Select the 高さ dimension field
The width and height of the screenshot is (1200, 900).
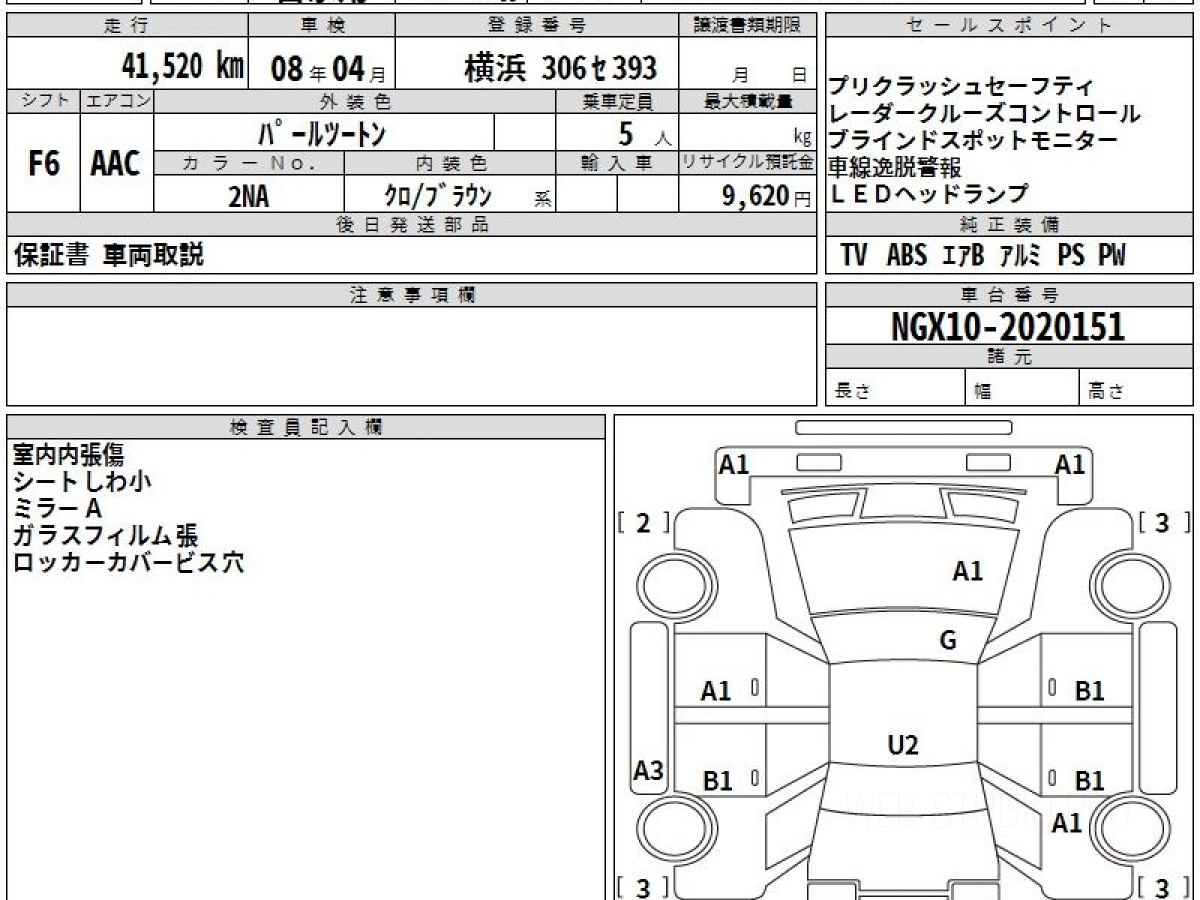[1138, 389]
